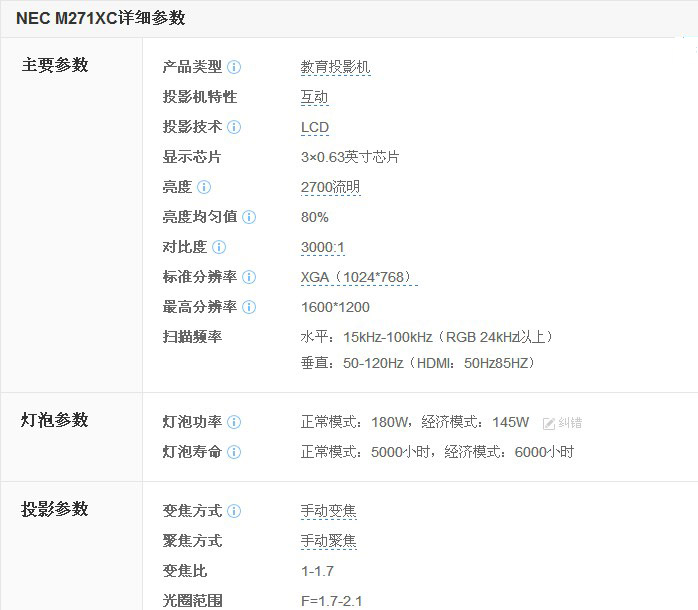Click info icon next to 灯泡功率
The width and height of the screenshot is (698, 610).
tap(234, 422)
